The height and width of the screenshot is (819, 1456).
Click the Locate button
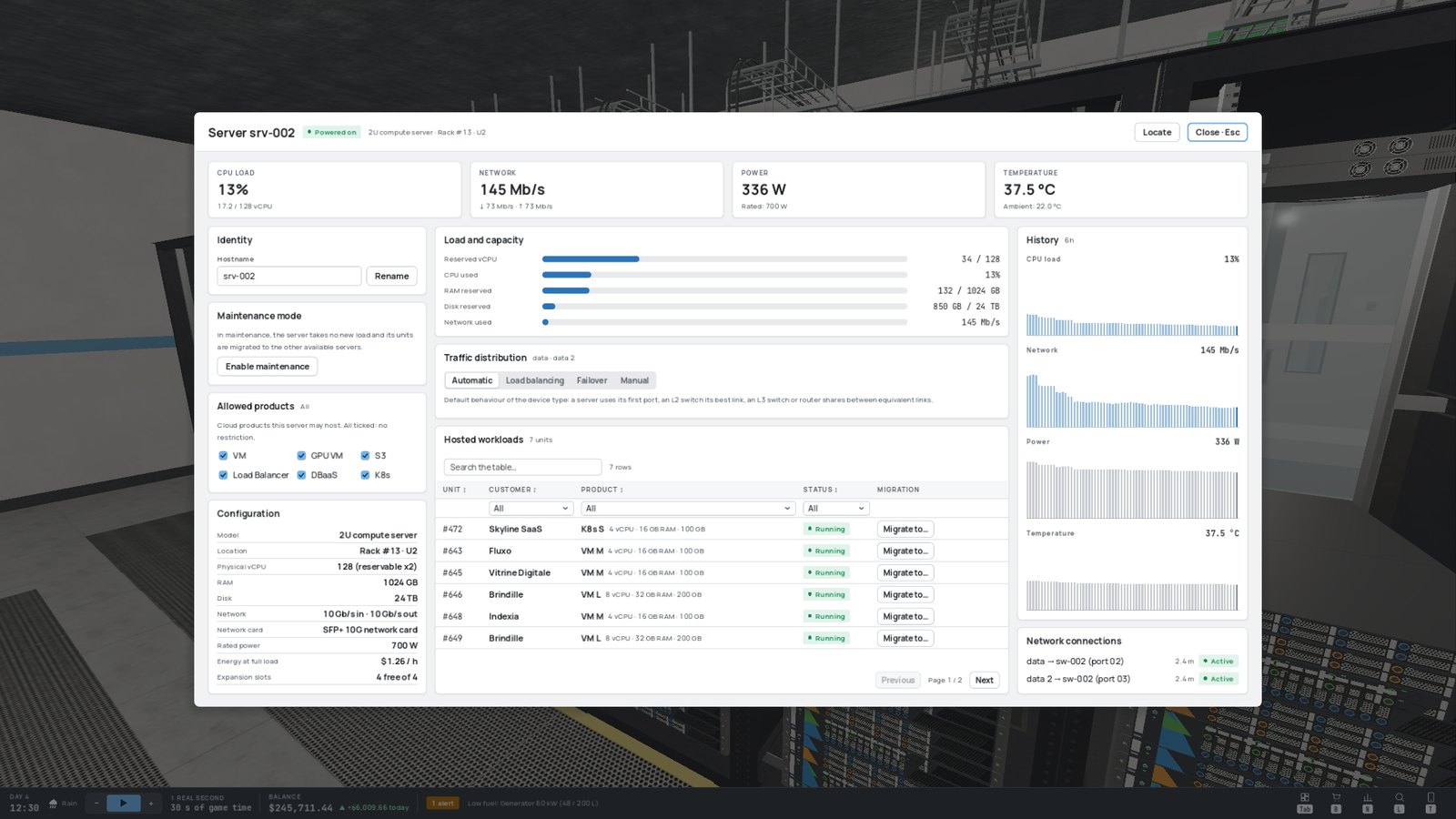coord(1157,133)
